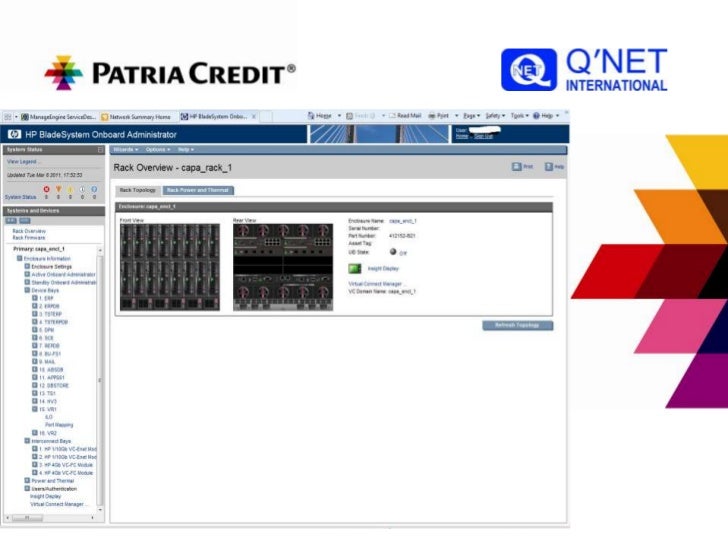Click the Help icon in Rack Overview header
This screenshot has width=728, height=546.
(549, 166)
